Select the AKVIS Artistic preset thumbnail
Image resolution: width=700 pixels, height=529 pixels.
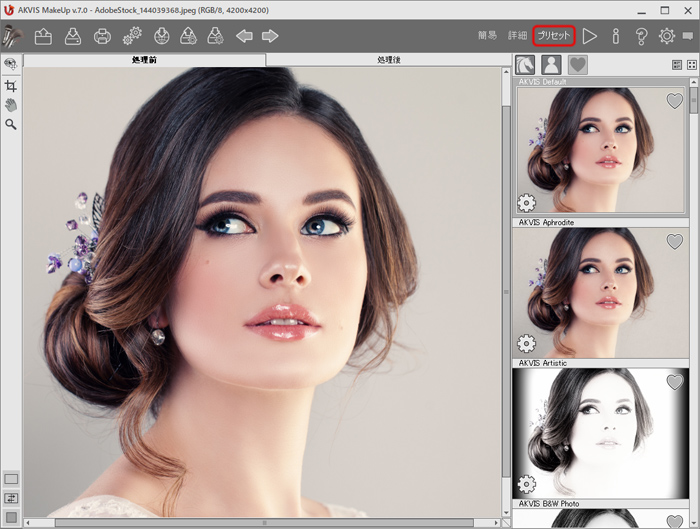[x=600, y=433]
